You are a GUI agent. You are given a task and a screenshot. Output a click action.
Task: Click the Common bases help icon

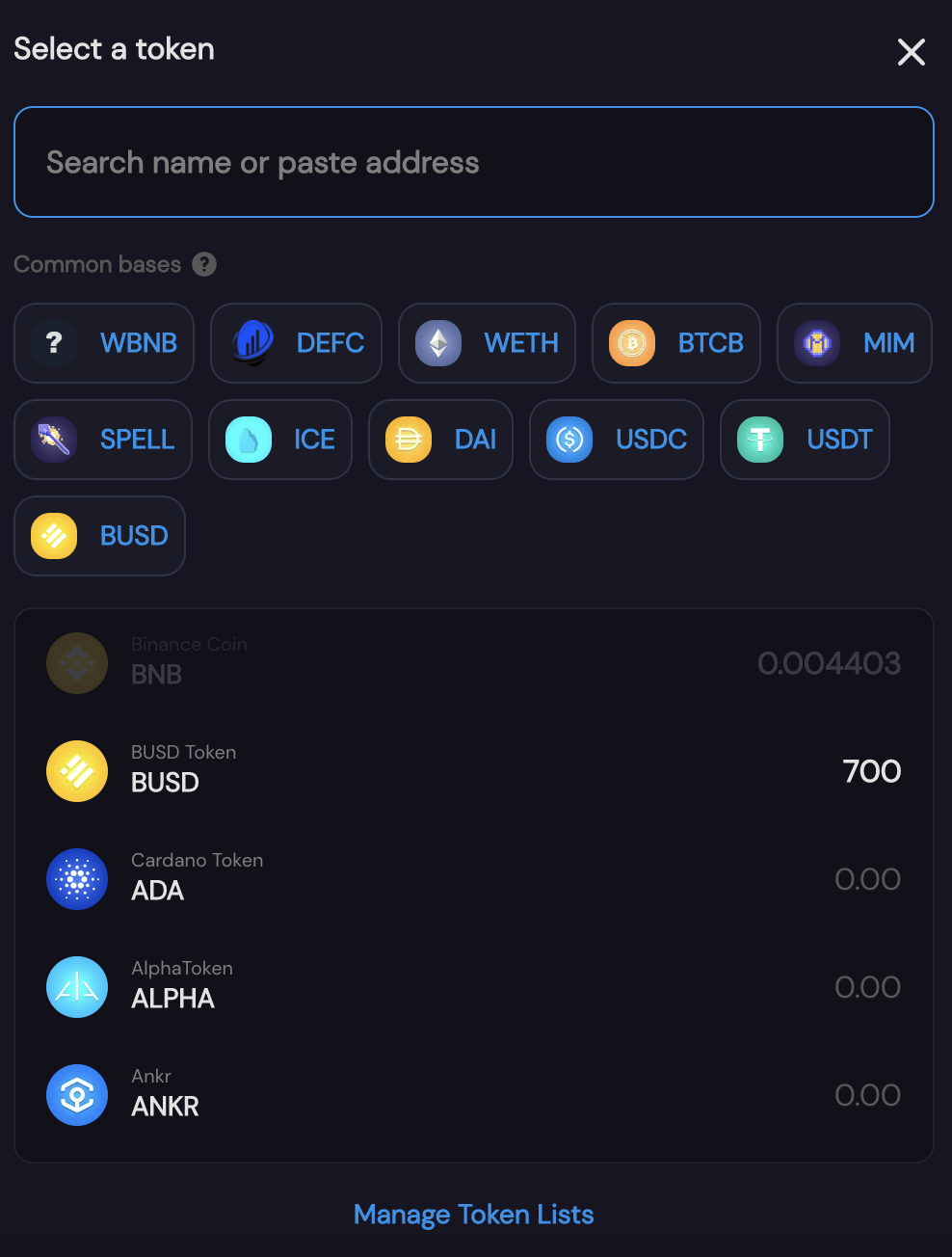pyautogui.click(x=204, y=264)
